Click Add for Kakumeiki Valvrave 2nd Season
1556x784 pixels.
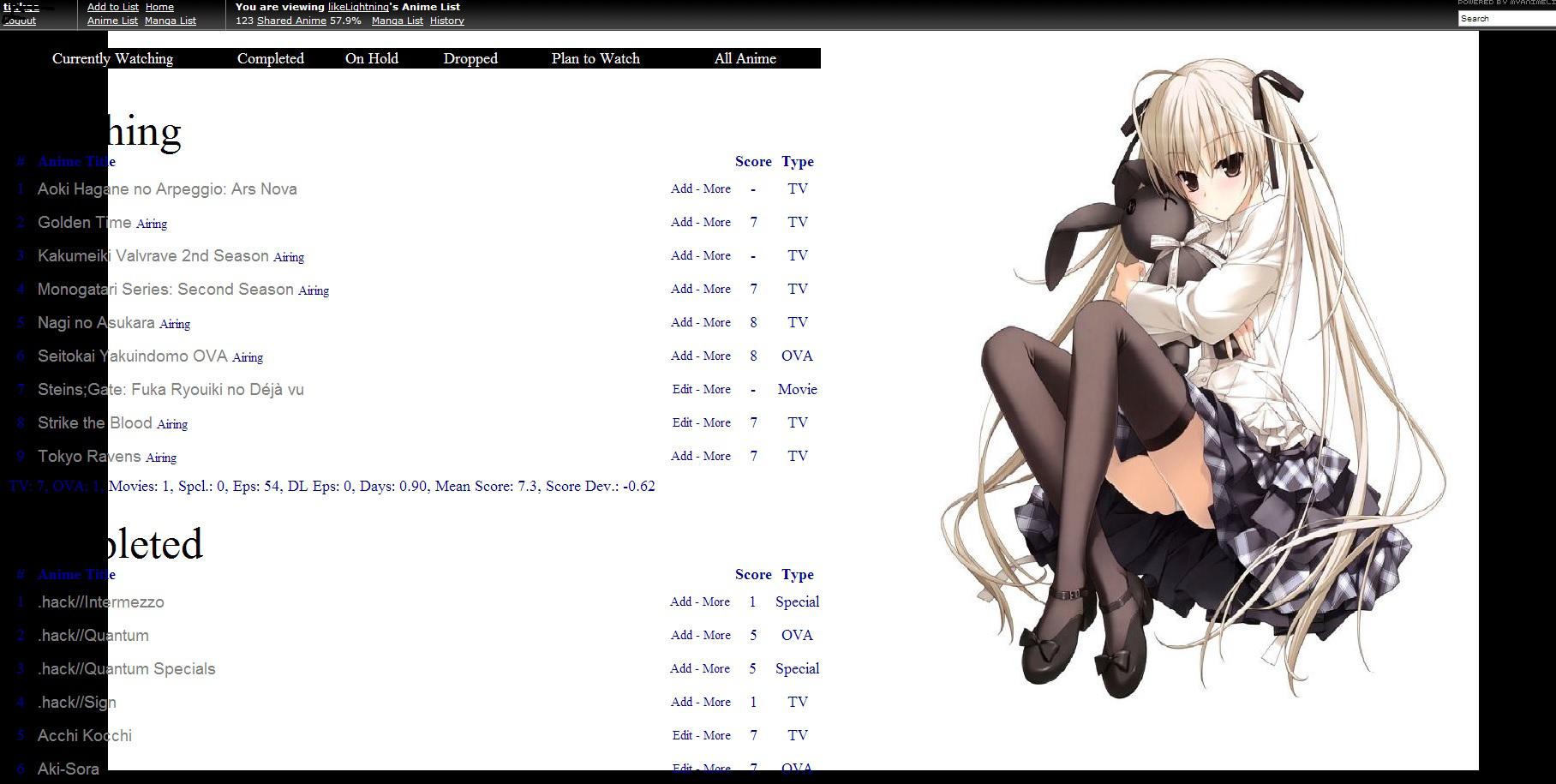pyautogui.click(x=682, y=255)
